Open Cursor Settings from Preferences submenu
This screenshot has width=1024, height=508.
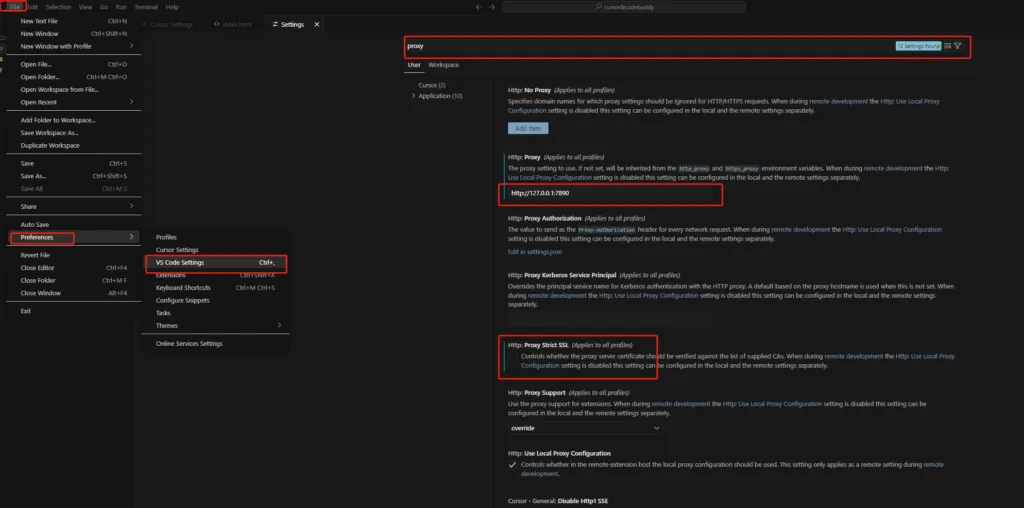tap(216, 250)
